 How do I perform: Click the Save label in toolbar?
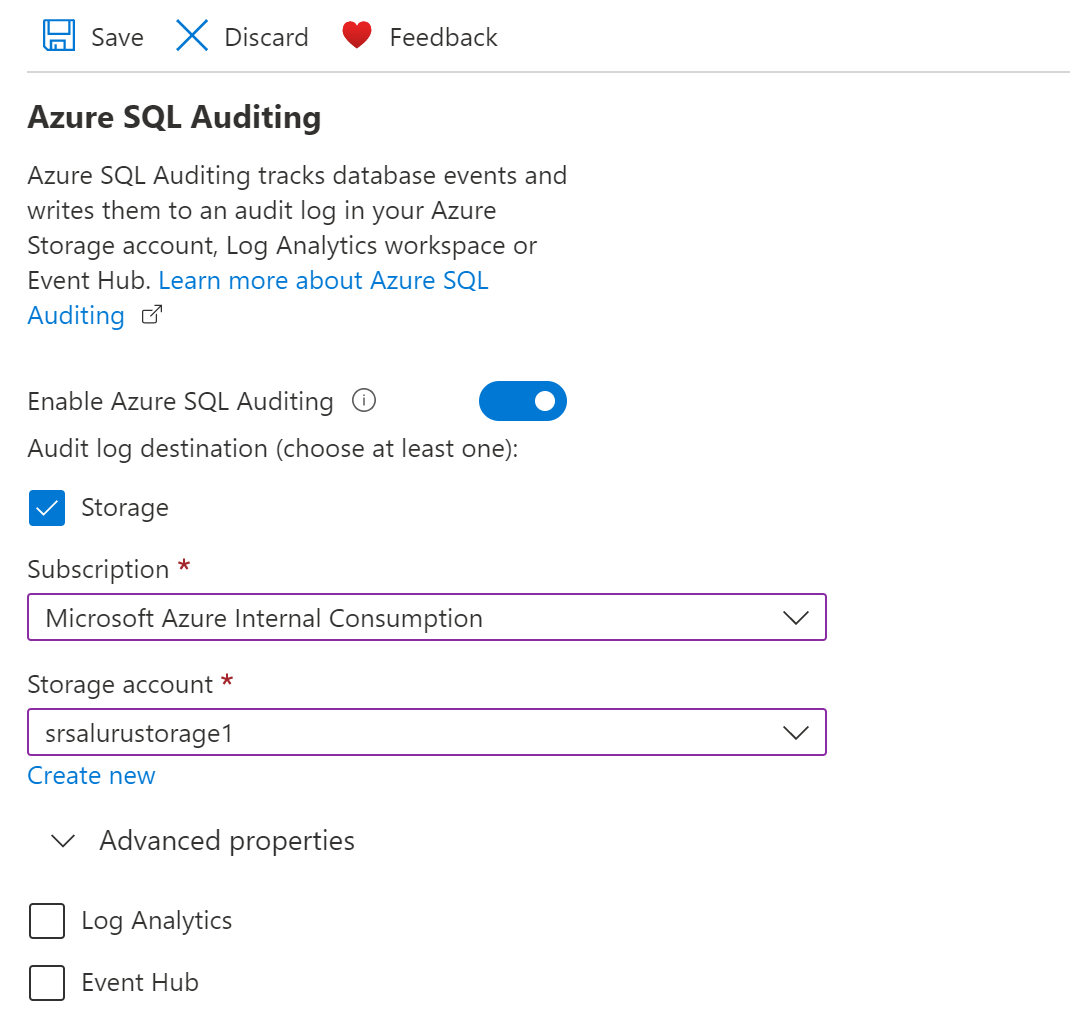pyautogui.click(x=117, y=37)
